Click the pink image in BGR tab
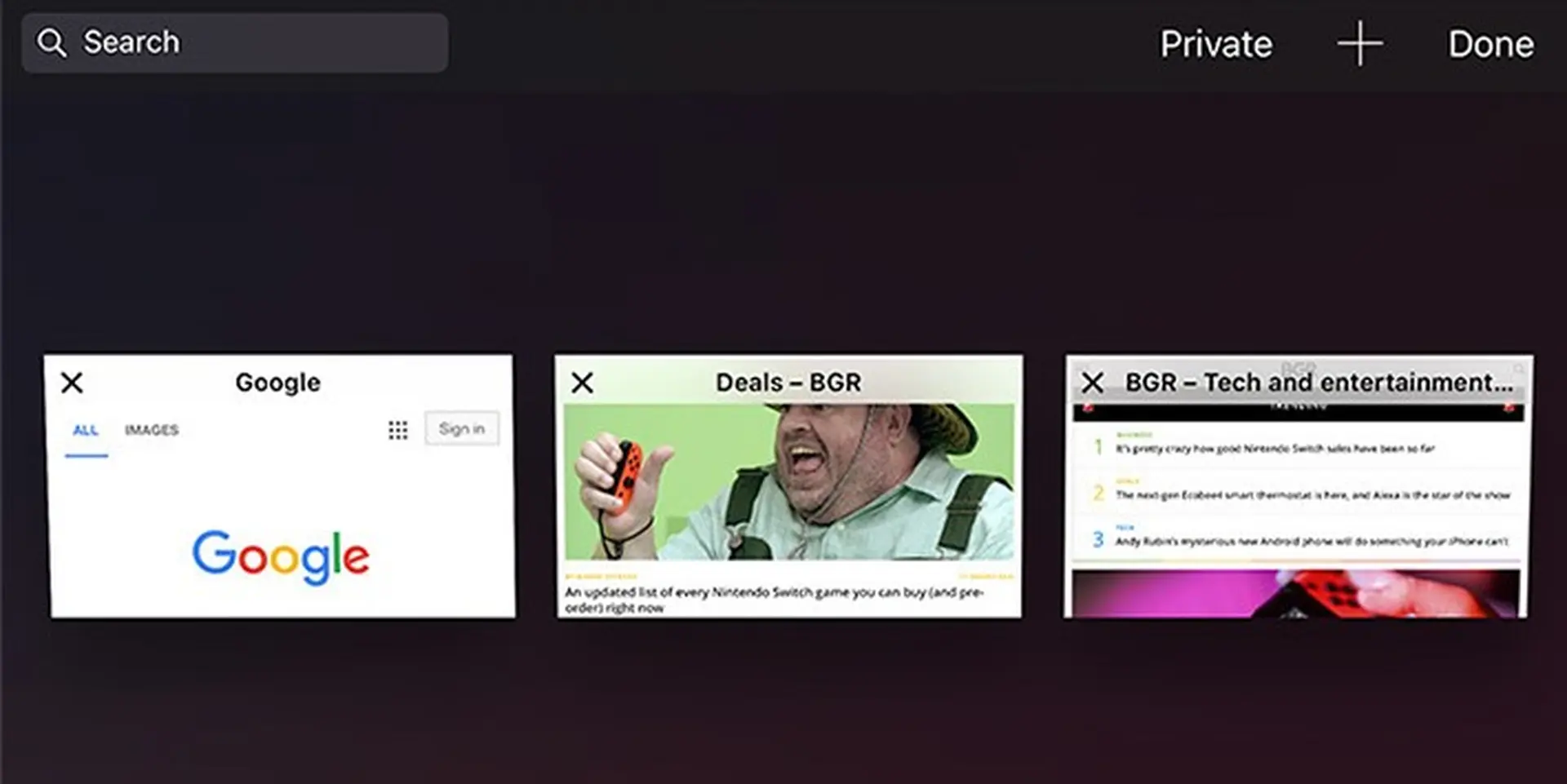 coord(1296,593)
